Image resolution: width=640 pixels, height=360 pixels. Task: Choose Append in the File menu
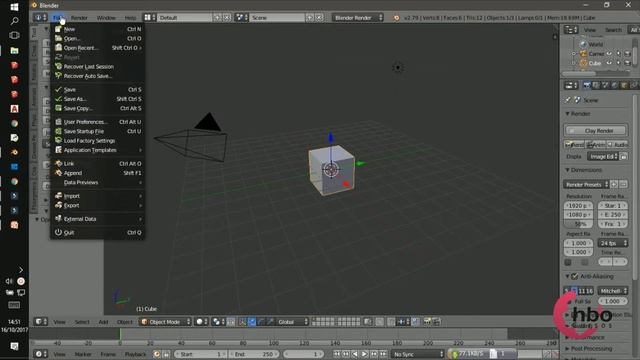[x=98, y=173]
